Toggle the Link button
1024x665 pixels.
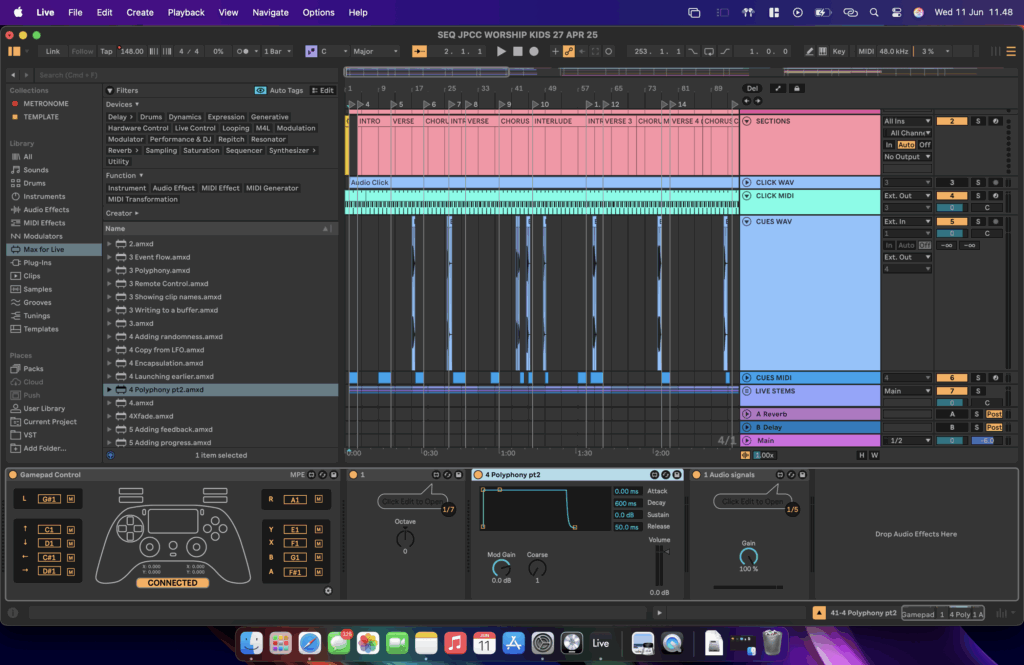point(52,51)
